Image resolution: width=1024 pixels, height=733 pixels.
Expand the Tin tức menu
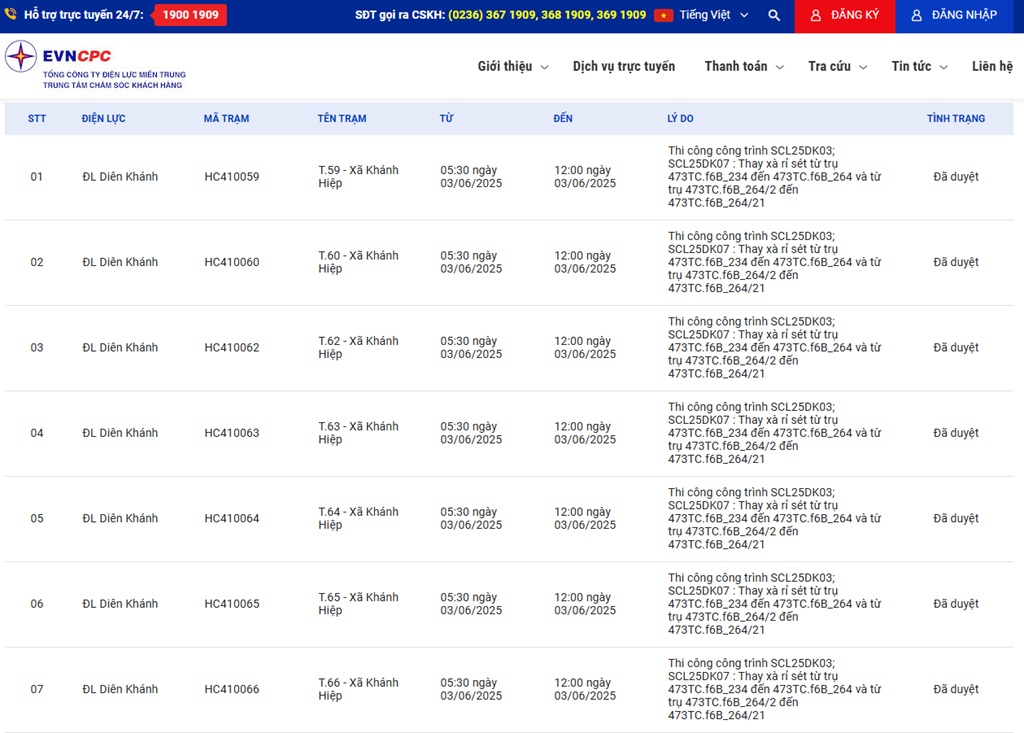point(919,67)
